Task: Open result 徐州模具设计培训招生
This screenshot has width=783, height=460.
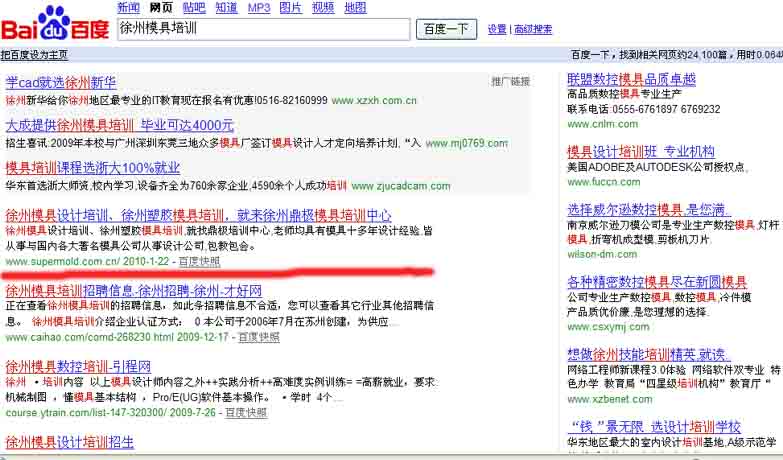Action: pos(70,442)
